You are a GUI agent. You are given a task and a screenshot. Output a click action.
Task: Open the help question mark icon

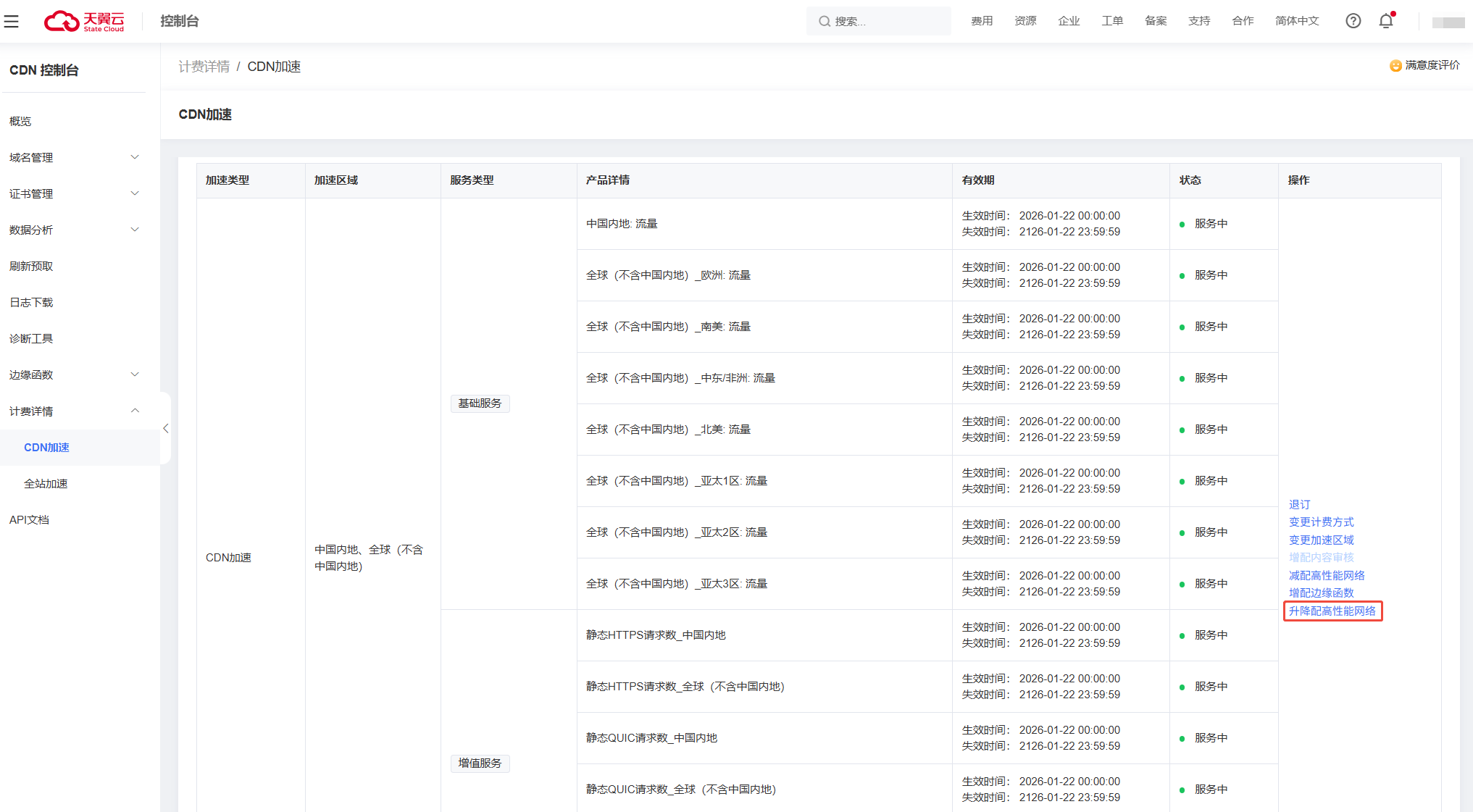(x=1353, y=21)
